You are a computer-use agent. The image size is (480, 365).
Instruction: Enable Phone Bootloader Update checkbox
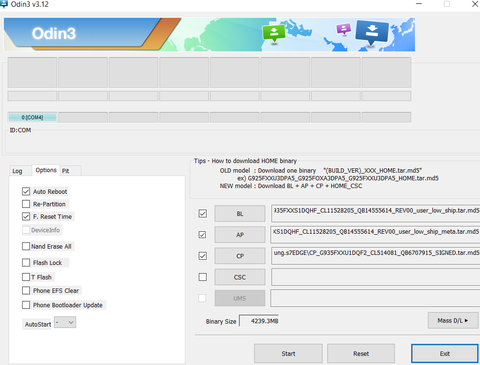pos(26,305)
